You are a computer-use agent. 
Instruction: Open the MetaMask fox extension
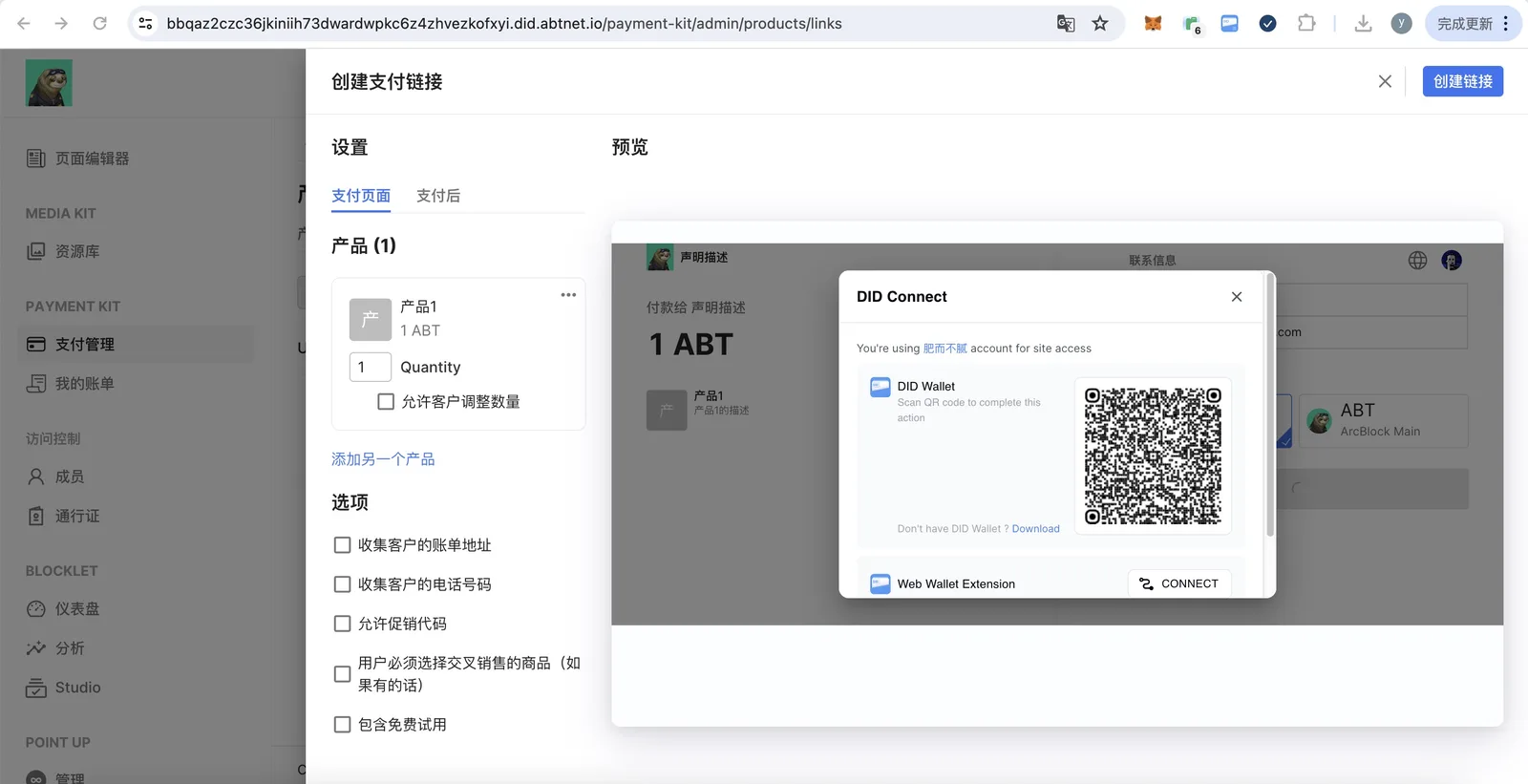coord(1154,23)
